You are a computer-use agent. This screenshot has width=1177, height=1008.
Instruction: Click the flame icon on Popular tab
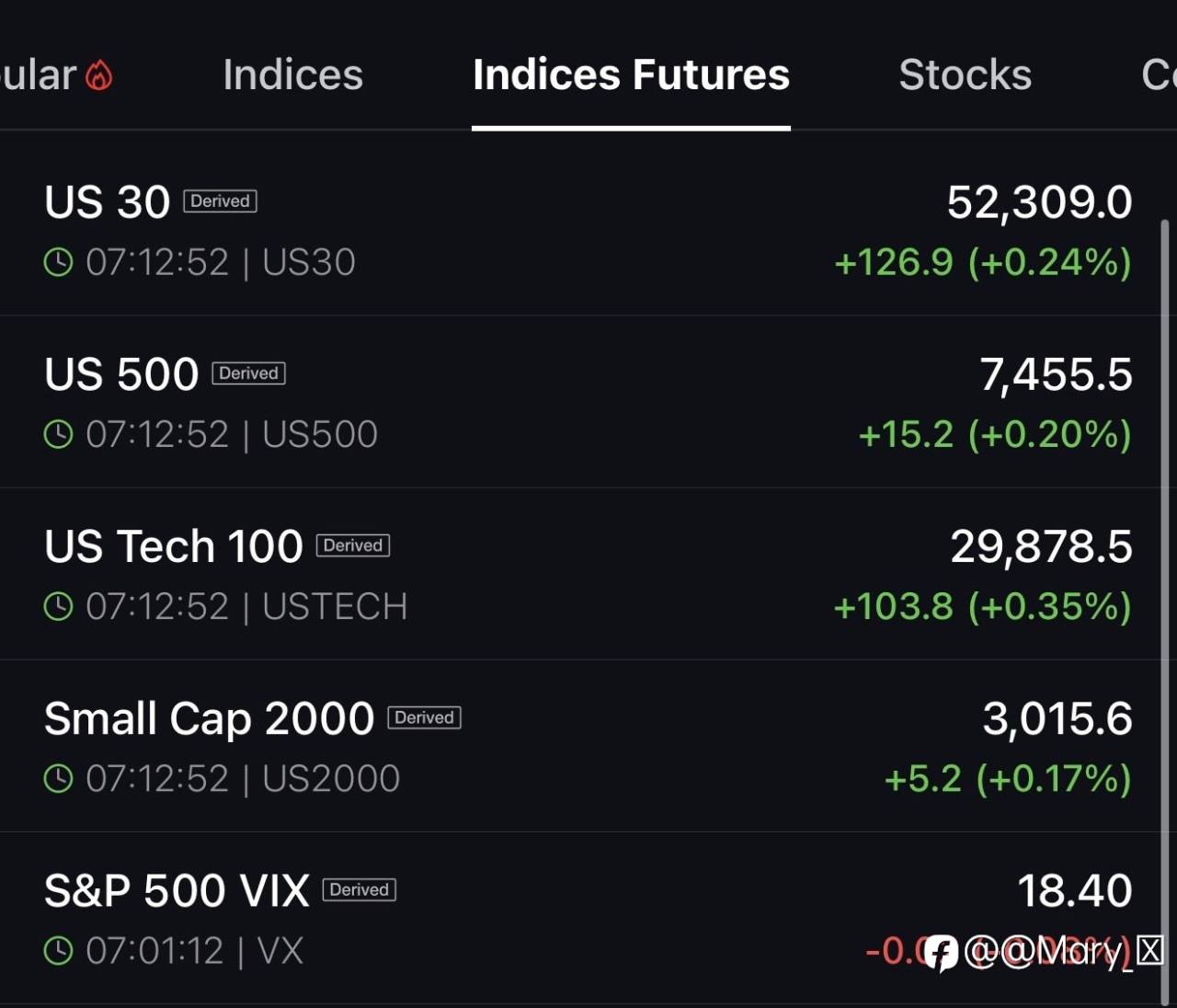click(x=98, y=75)
